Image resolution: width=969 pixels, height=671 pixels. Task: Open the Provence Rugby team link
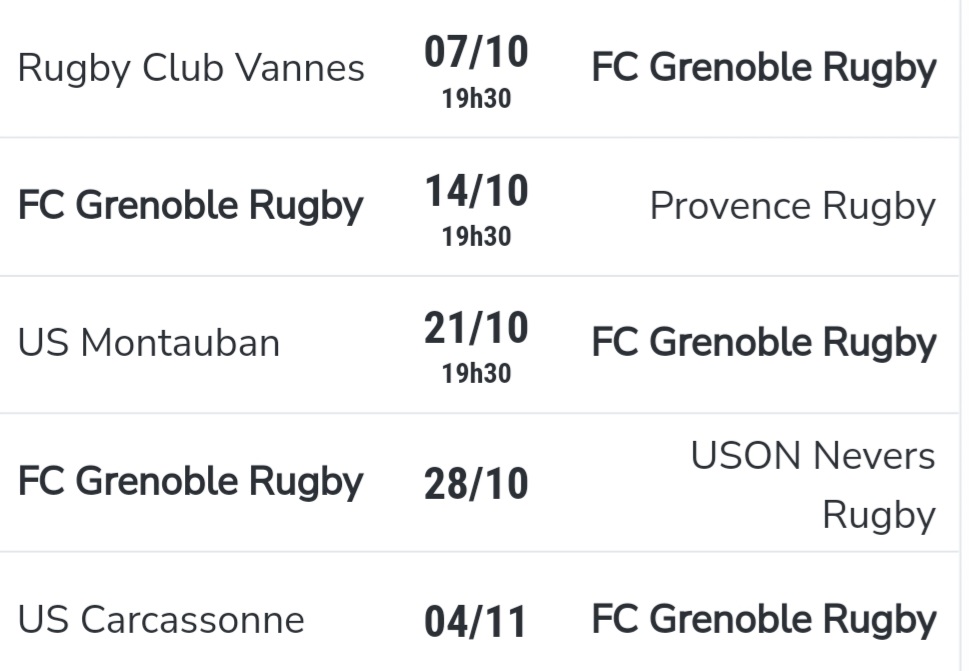(x=793, y=206)
